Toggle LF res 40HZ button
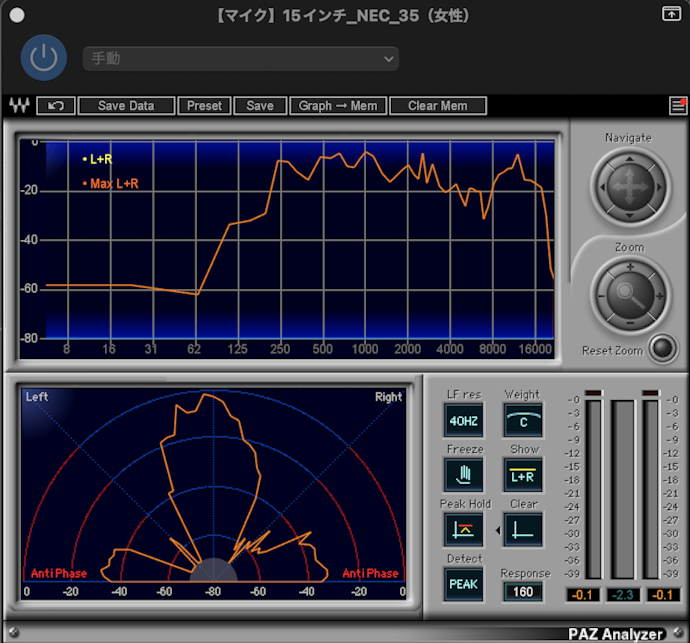 coord(463,421)
